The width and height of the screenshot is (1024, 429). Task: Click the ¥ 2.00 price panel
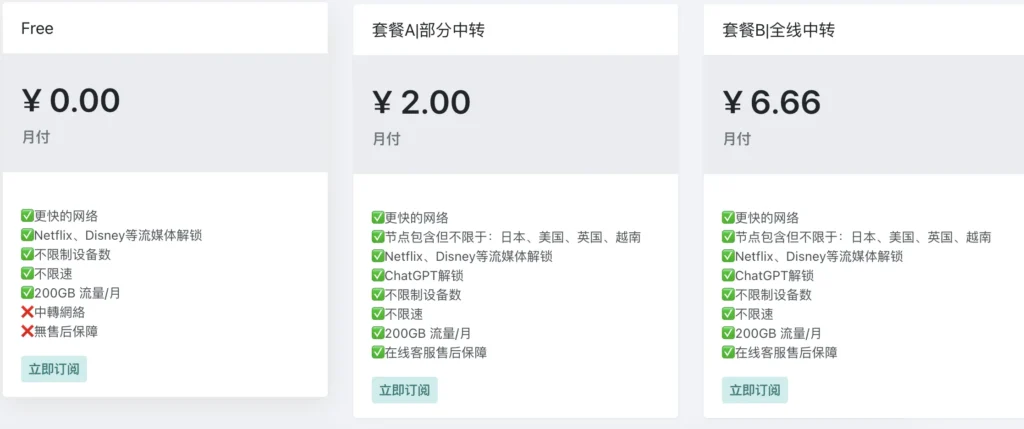(x=516, y=115)
